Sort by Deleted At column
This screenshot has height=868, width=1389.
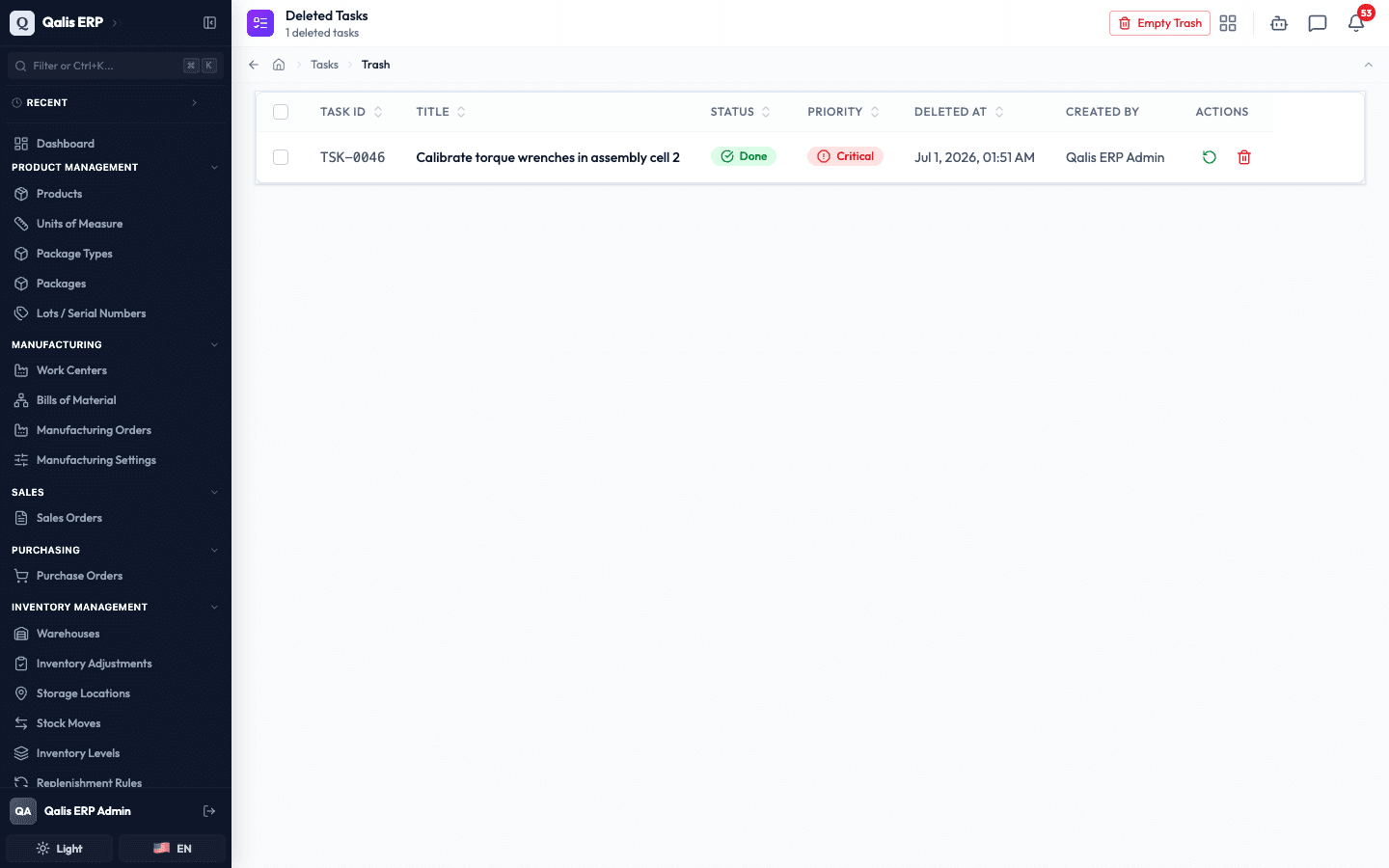(959, 112)
